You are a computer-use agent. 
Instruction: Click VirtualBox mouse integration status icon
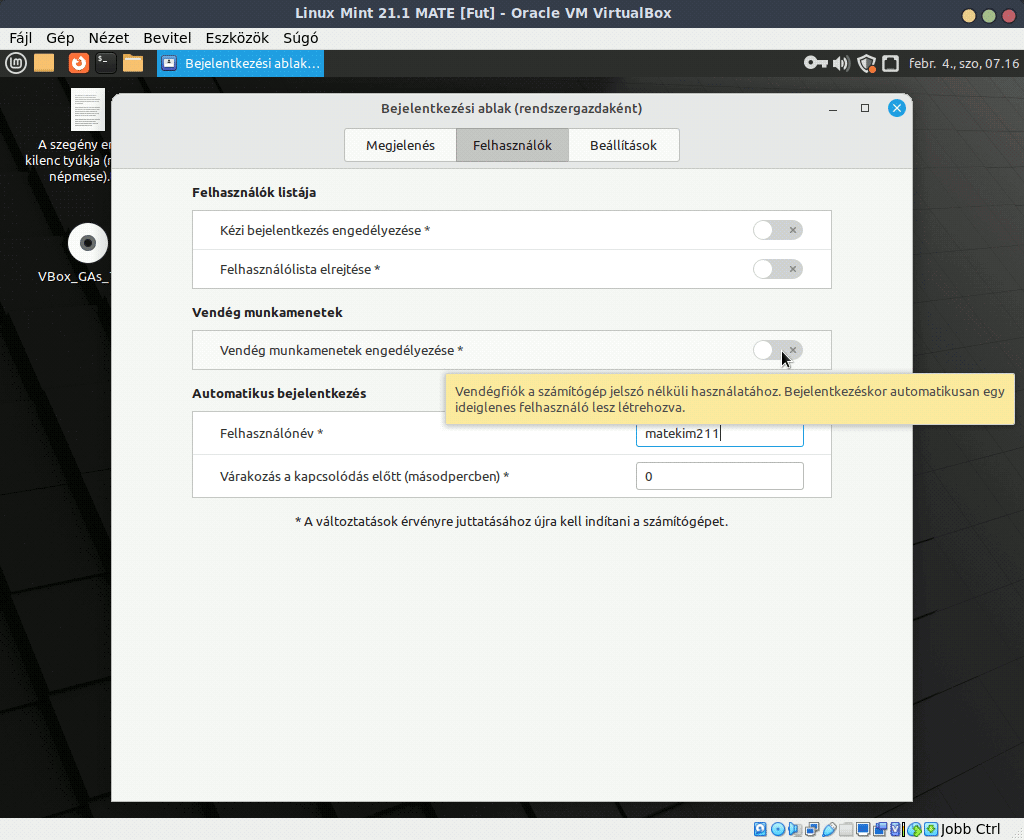(914, 829)
